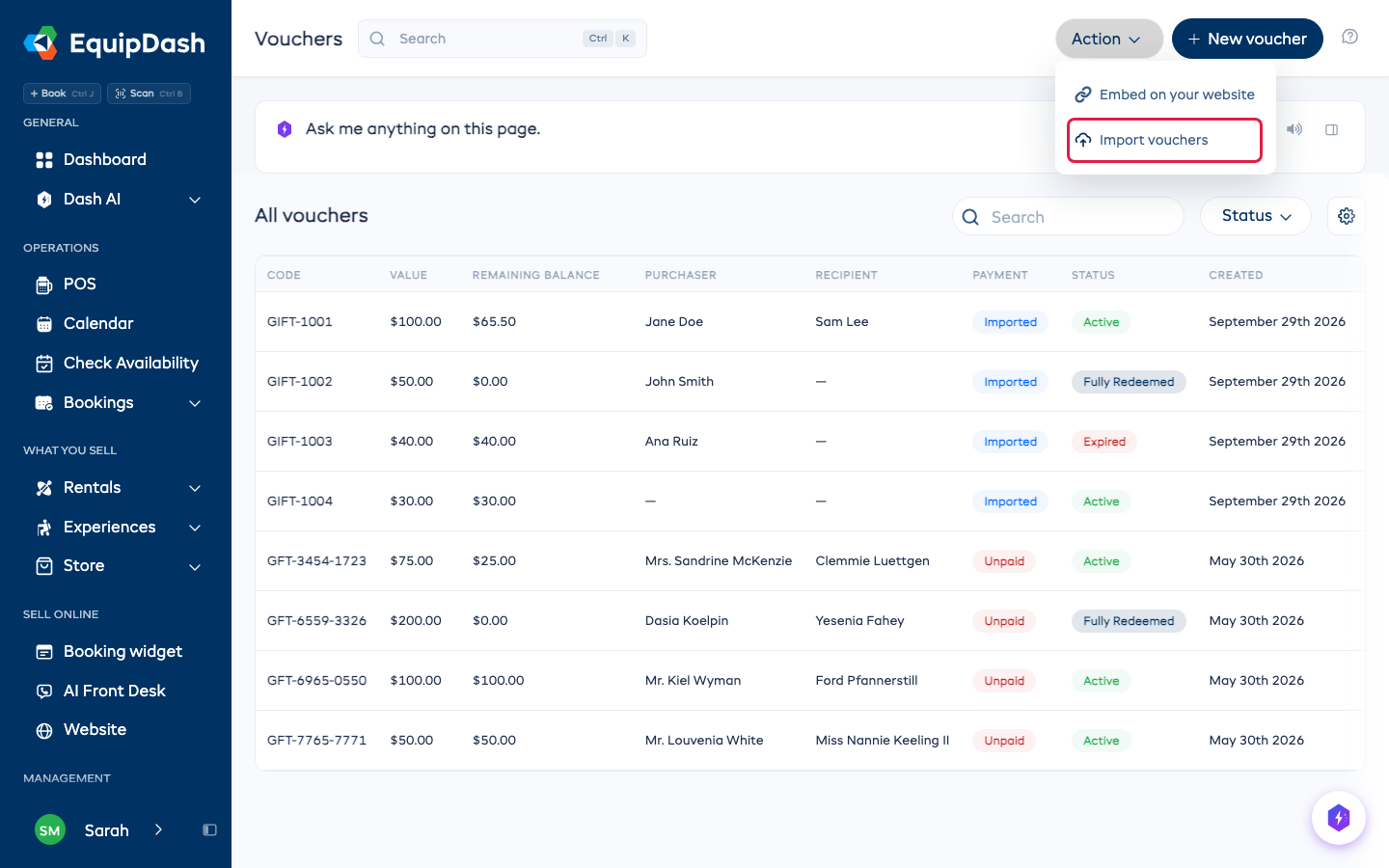This screenshot has height=868, width=1389.
Task: Open POS register icon
Action: click(x=44, y=285)
